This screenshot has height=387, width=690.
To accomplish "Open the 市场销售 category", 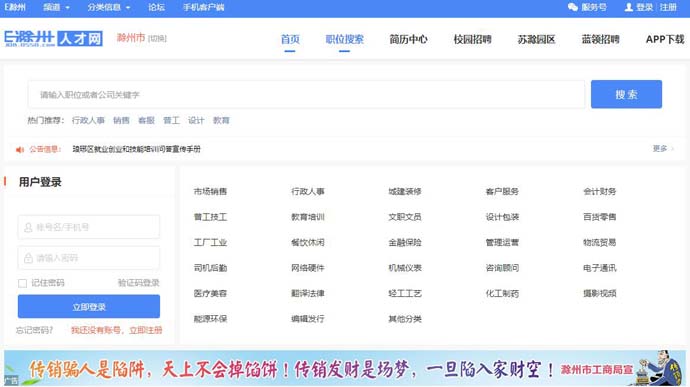I will [x=210, y=192].
